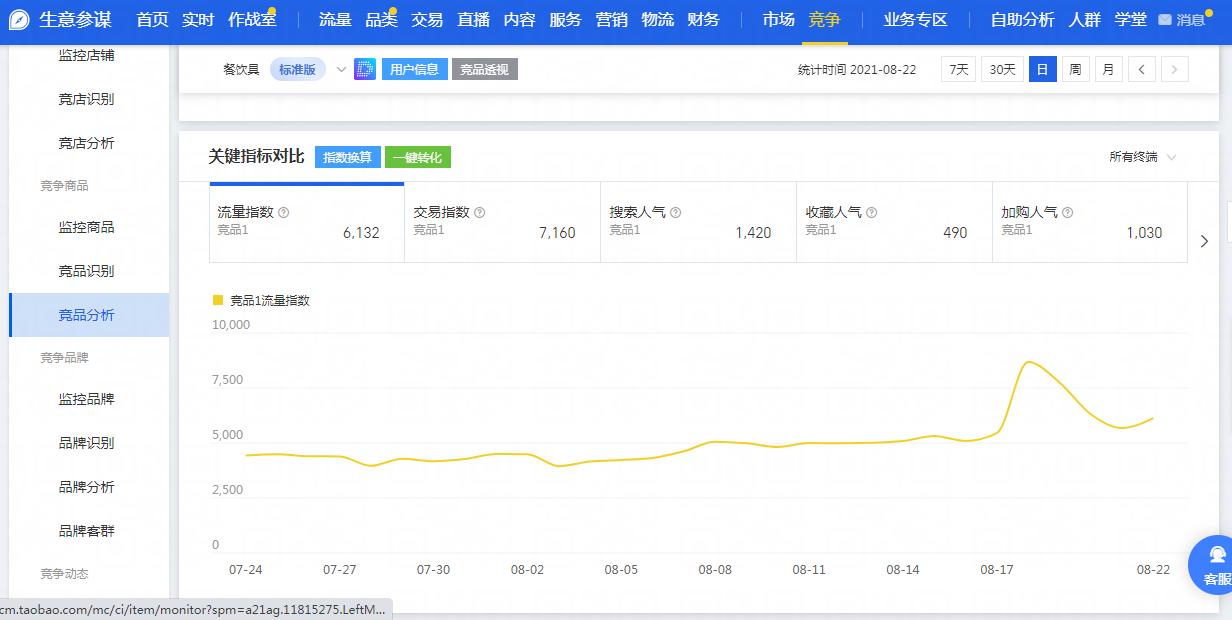The image size is (1232, 620).
Task: Open the 市场 menu in top navigation
Action: (778, 18)
